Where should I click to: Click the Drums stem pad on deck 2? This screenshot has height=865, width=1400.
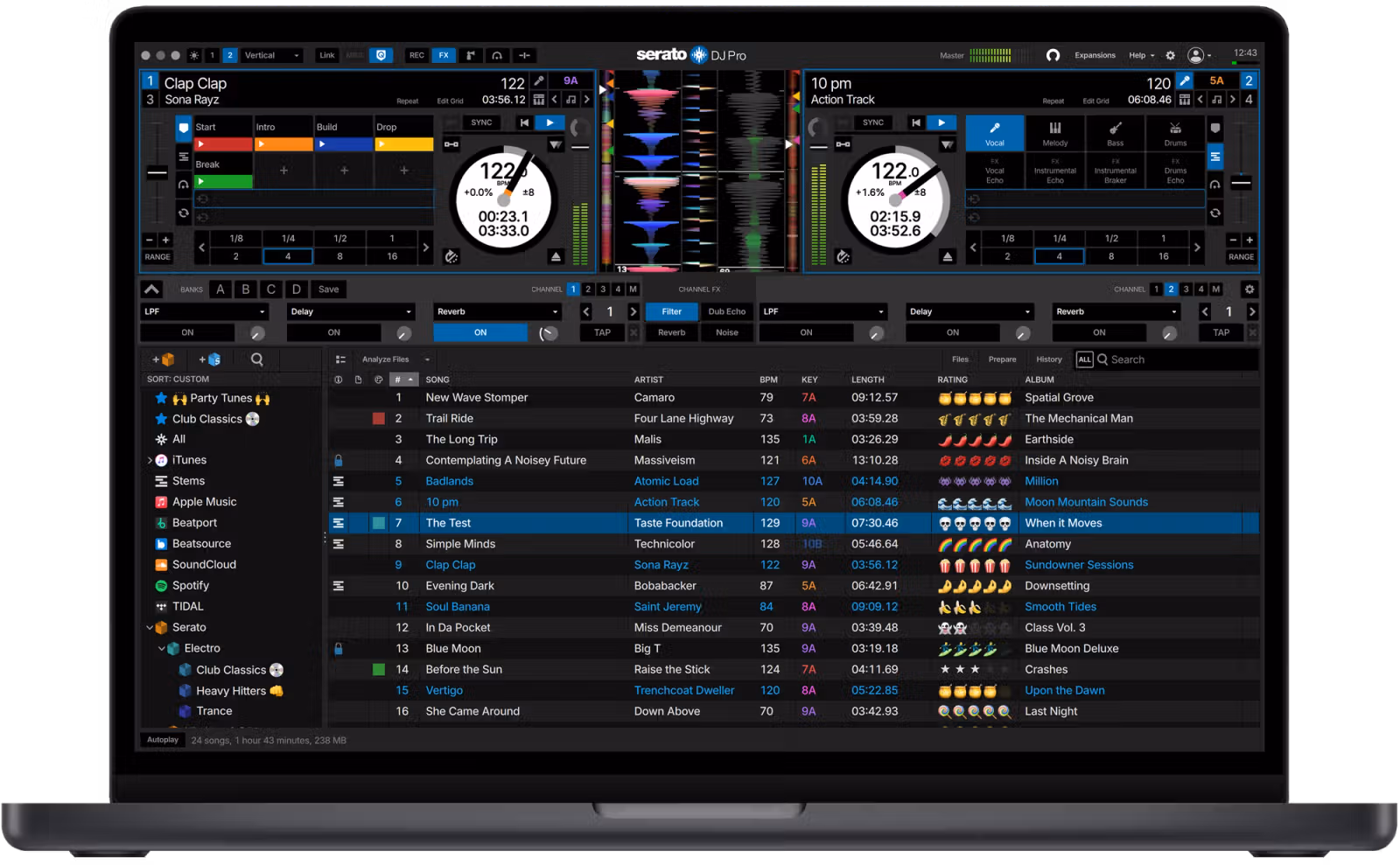click(1175, 133)
